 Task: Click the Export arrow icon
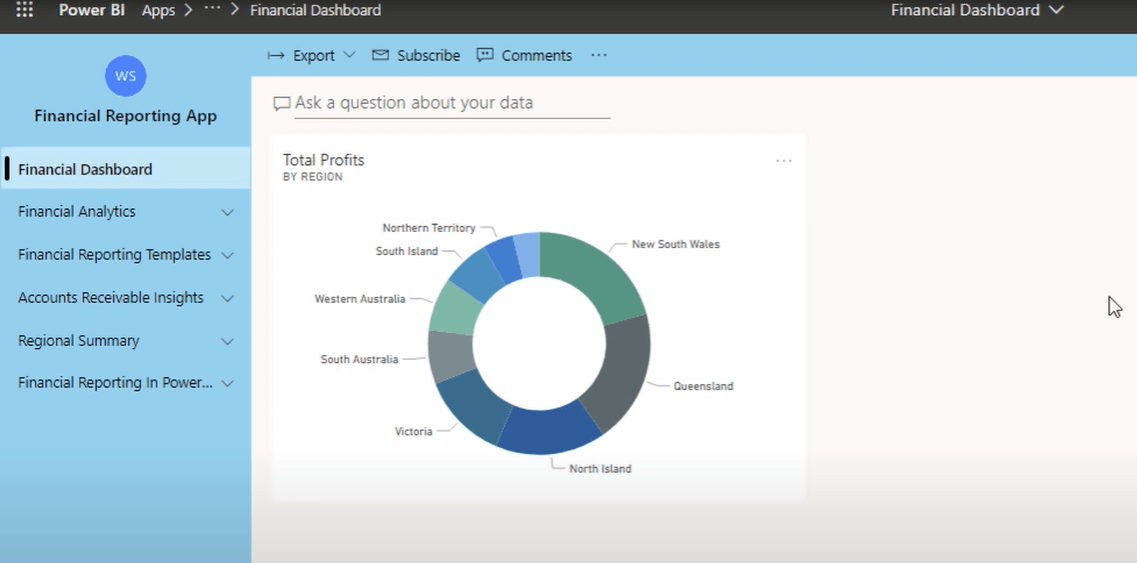[276, 55]
